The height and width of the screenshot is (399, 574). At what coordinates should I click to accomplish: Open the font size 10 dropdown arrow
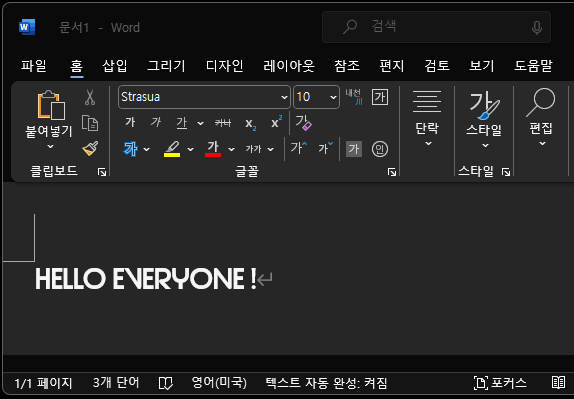333,97
